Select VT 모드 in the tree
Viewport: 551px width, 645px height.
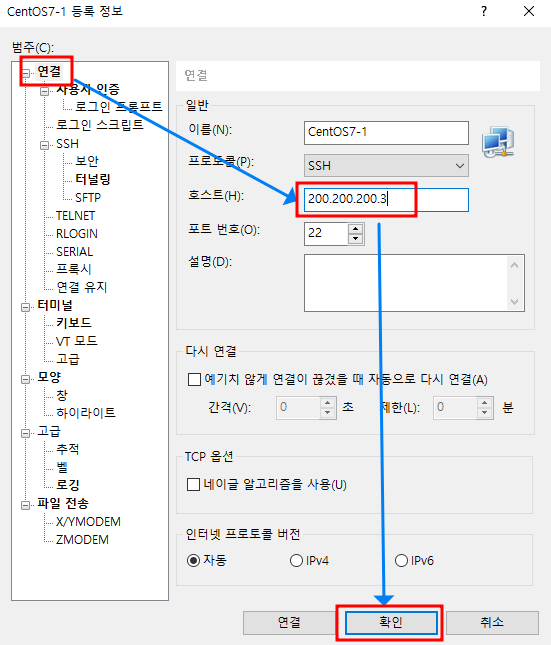[x=77, y=341]
